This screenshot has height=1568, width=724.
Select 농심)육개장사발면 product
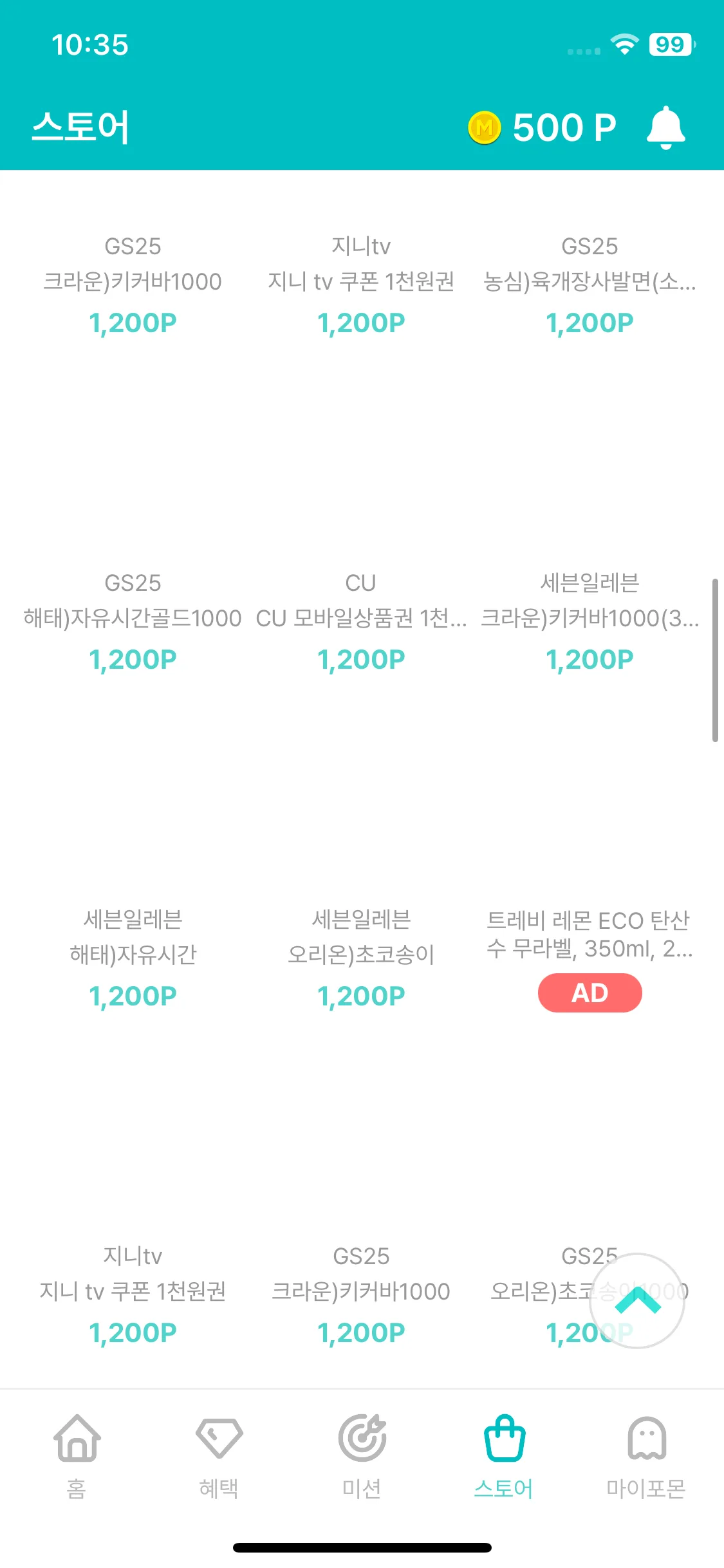click(589, 283)
